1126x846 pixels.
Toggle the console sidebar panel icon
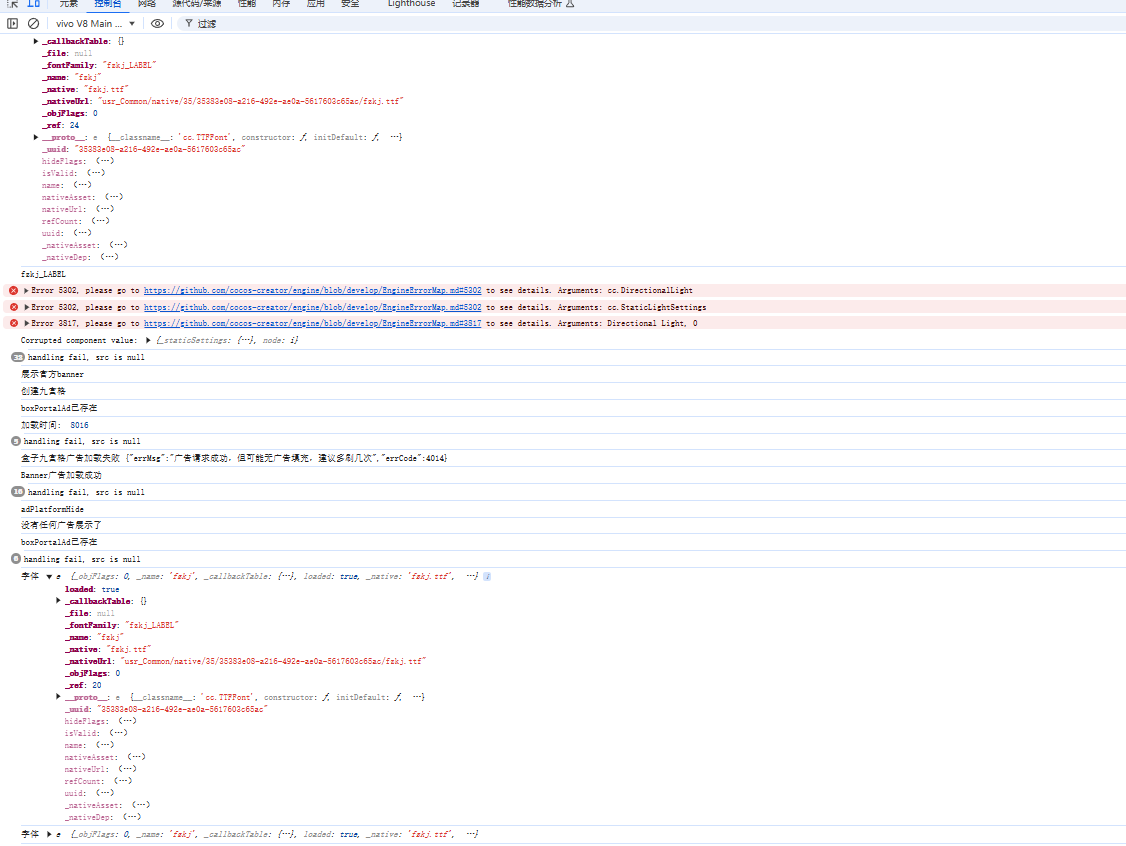(12, 24)
